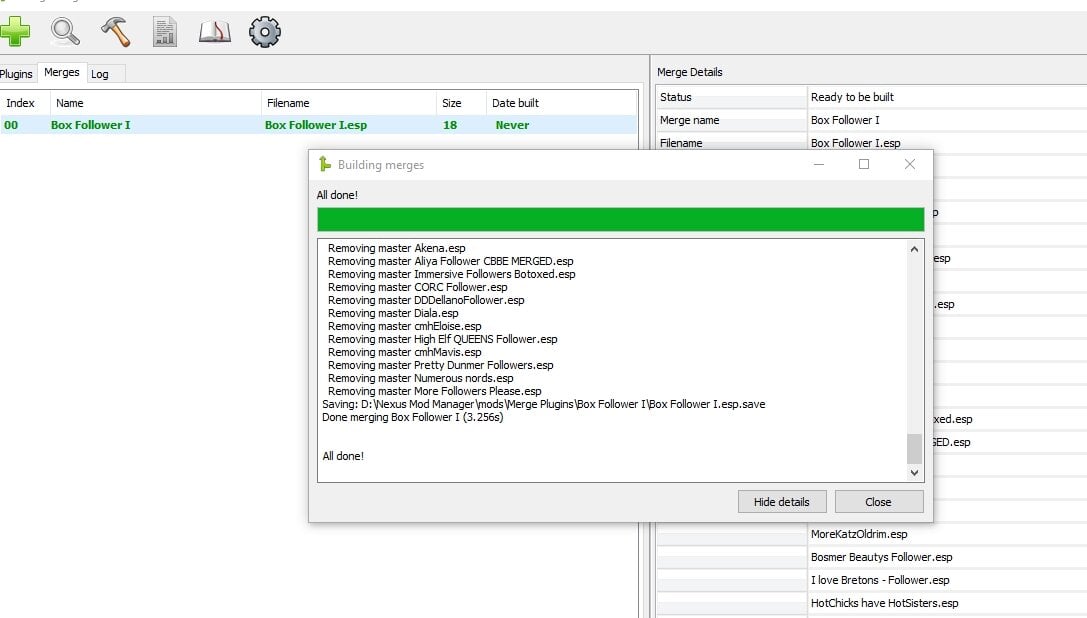Sort by the Name column header
The image size is (1087, 618).
pos(155,103)
